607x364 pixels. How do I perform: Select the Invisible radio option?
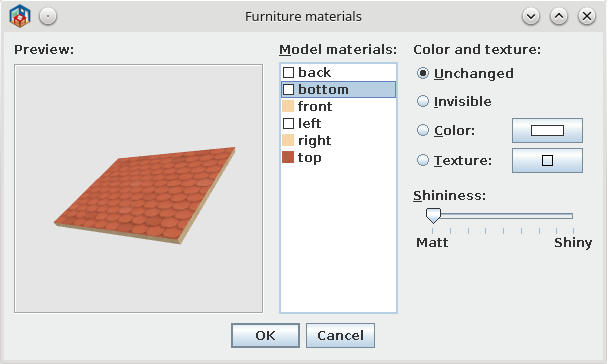(423, 101)
